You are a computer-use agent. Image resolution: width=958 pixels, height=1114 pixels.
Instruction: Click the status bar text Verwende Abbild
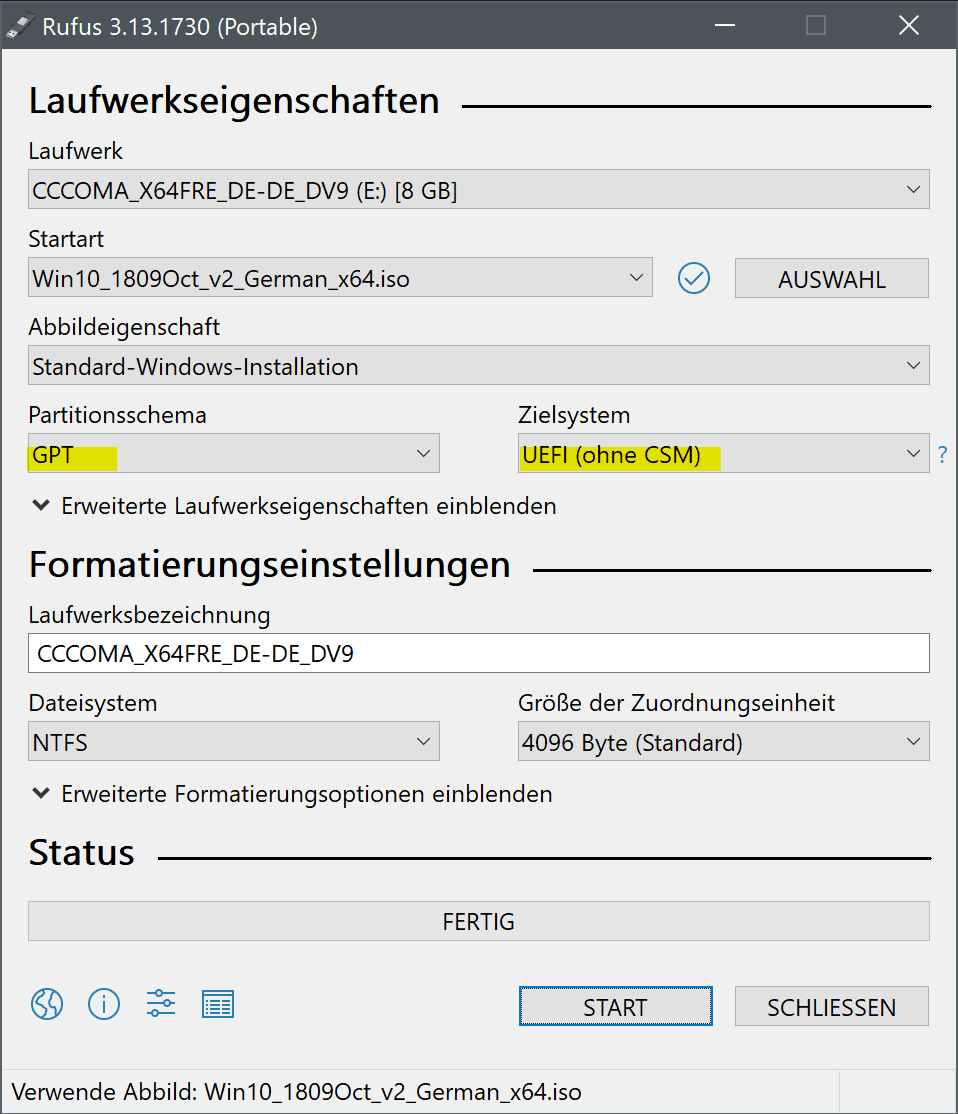click(296, 1092)
